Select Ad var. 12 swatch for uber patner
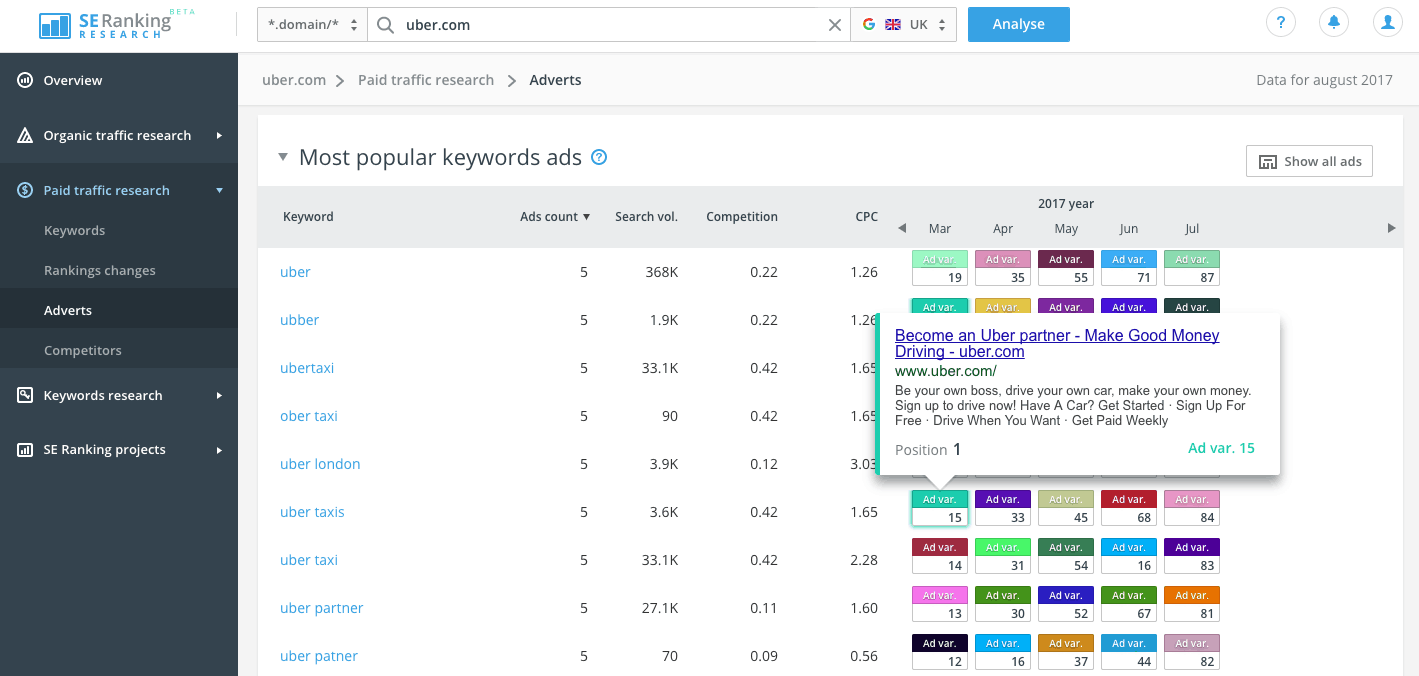Screen dimensions: 1419x676 tap(940, 652)
